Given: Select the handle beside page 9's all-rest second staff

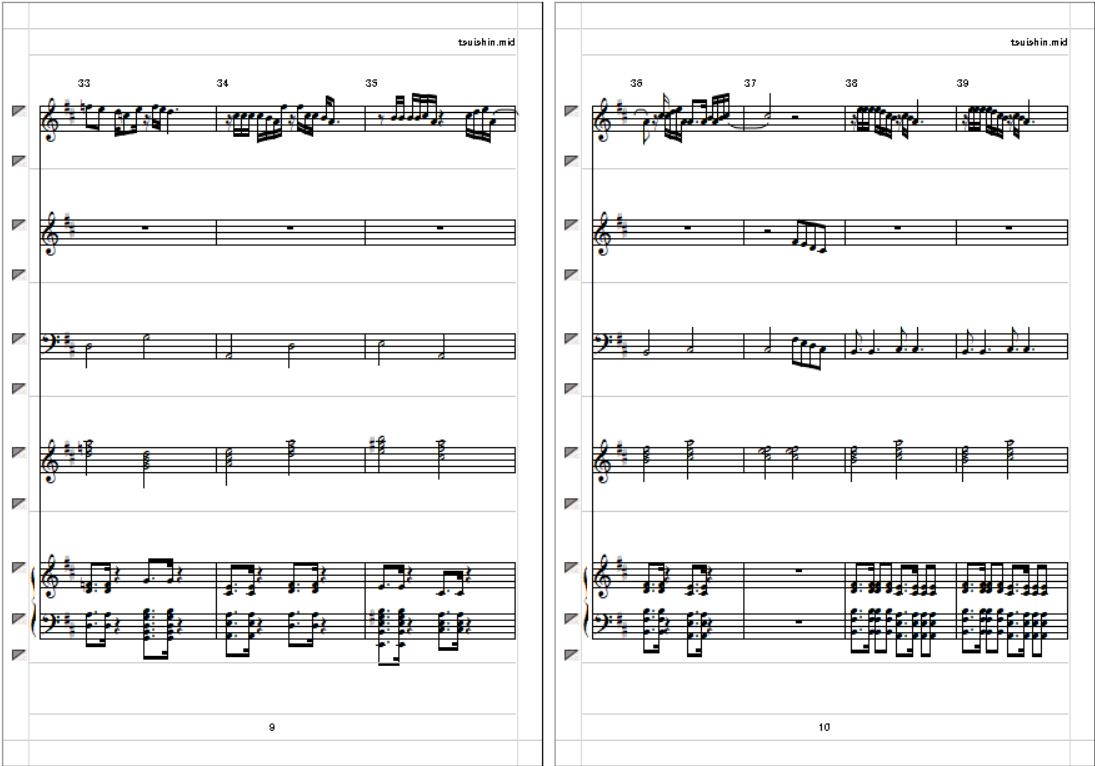Looking at the screenshot, I should 19,225.
